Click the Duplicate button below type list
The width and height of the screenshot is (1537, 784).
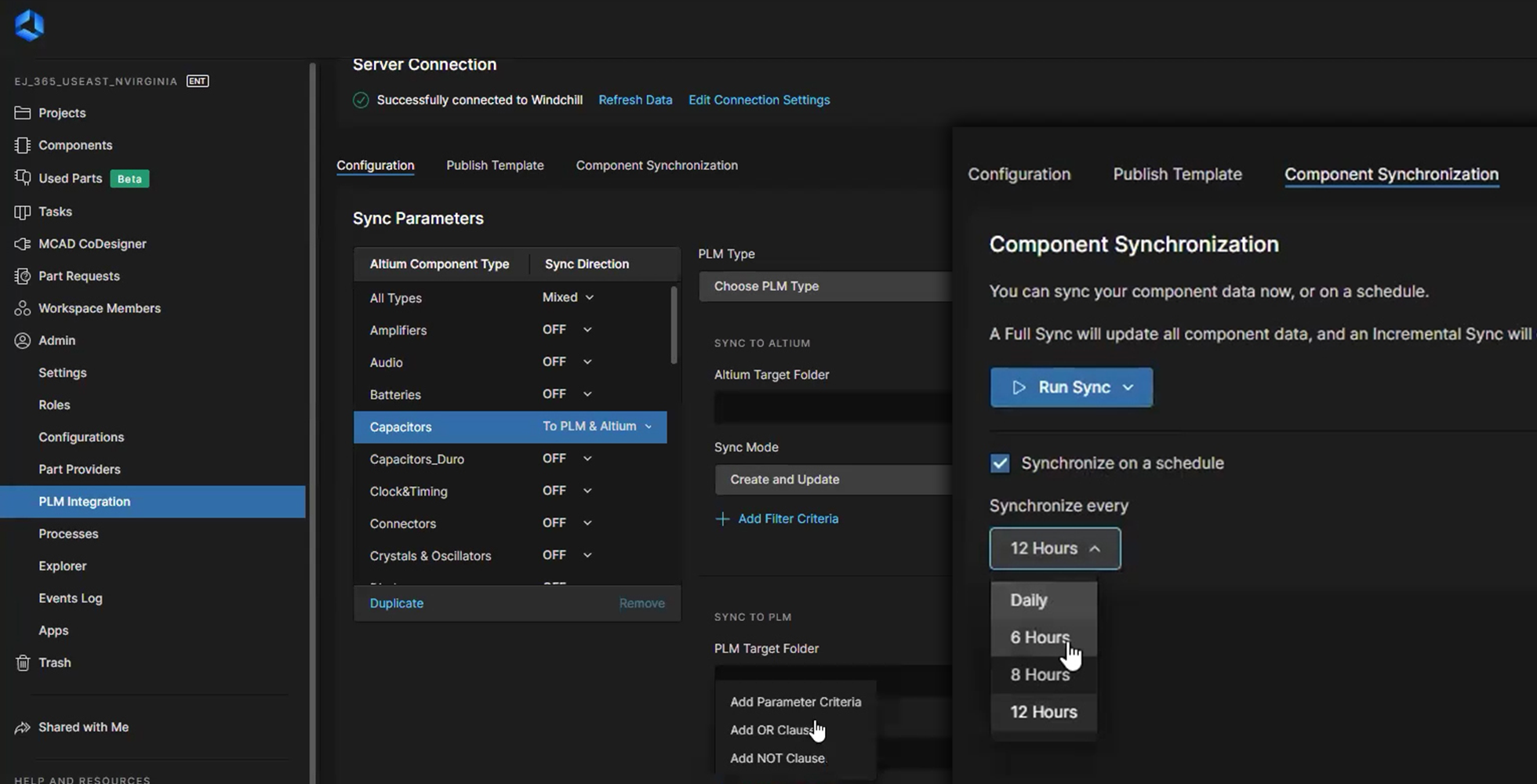pyautogui.click(x=397, y=604)
